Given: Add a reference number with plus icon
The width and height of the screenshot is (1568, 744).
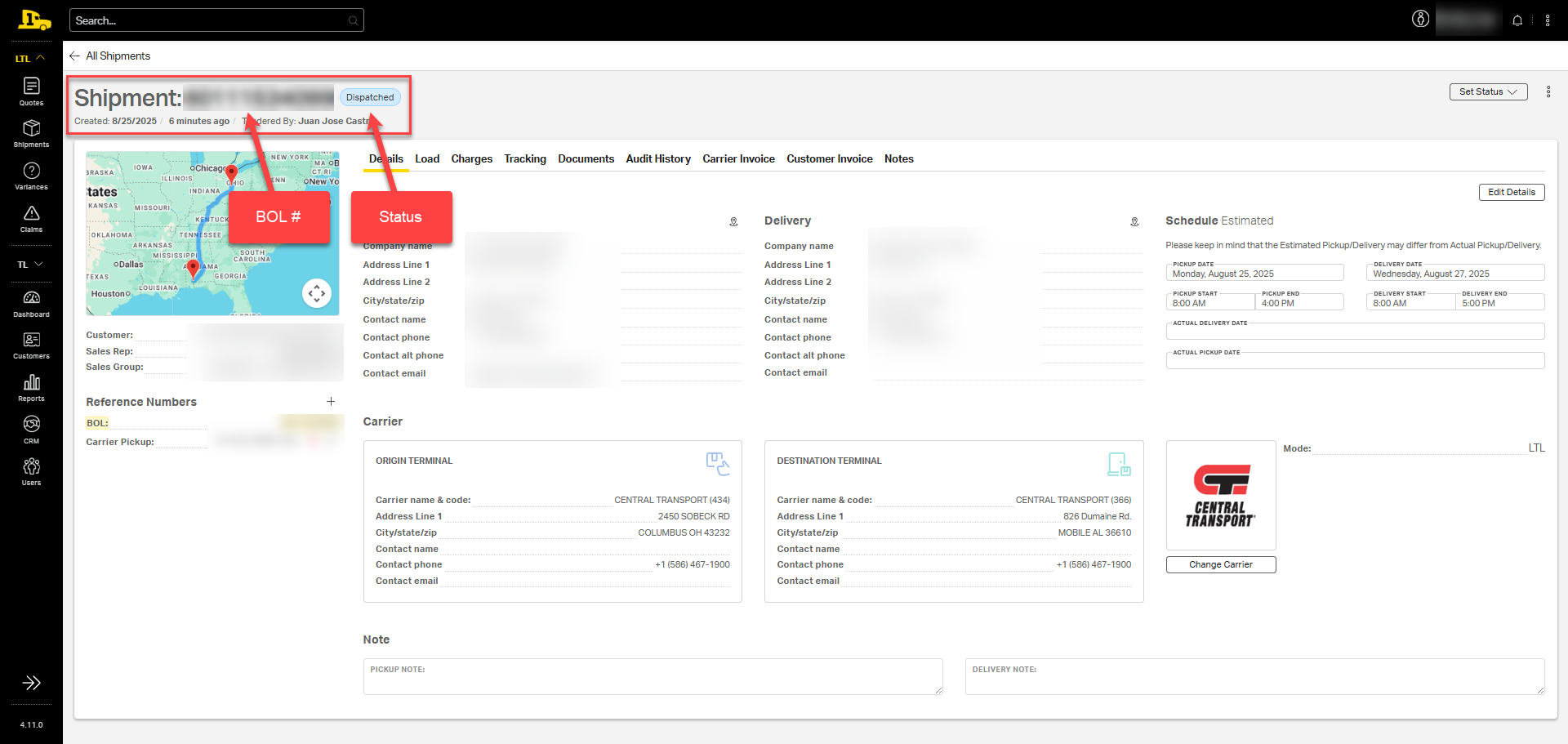Looking at the screenshot, I should (x=331, y=401).
